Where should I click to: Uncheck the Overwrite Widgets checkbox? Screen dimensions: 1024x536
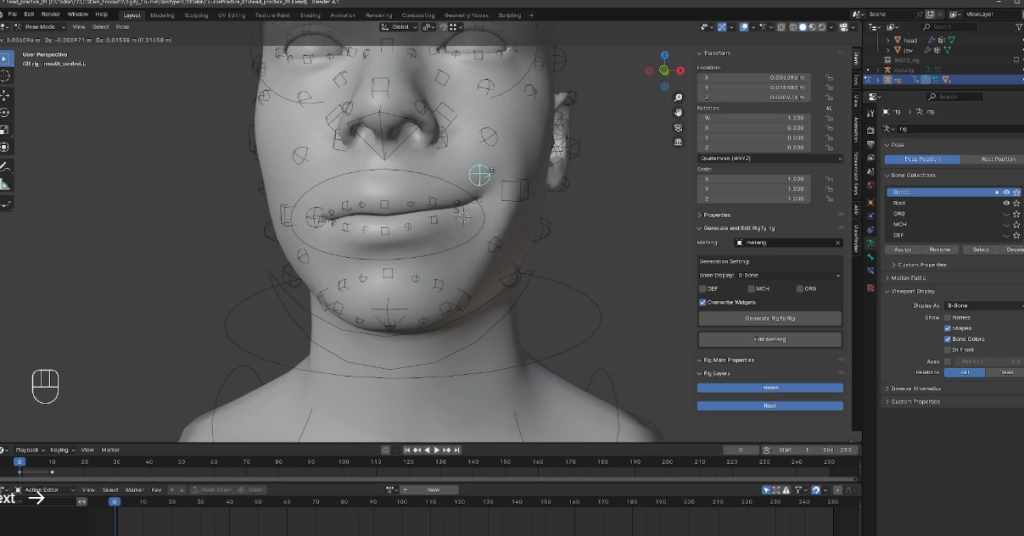point(702,302)
